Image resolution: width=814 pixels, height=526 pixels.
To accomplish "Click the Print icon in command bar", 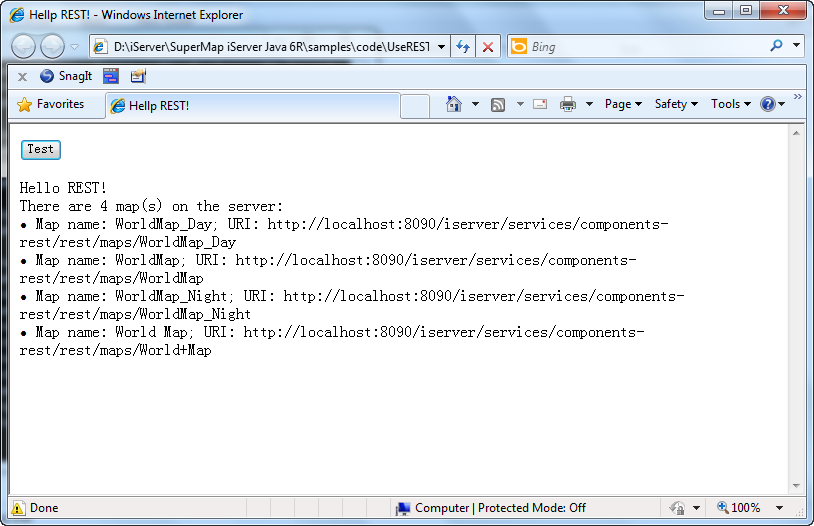I will point(568,104).
